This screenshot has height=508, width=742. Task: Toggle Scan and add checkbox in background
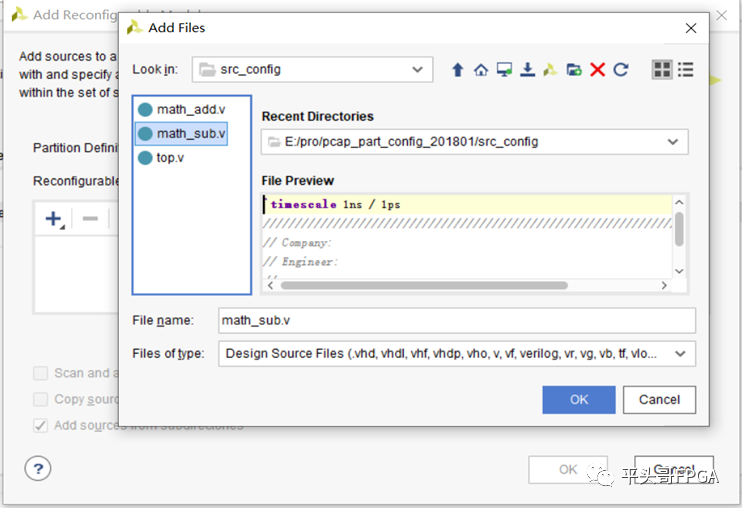[x=41, y=373]
